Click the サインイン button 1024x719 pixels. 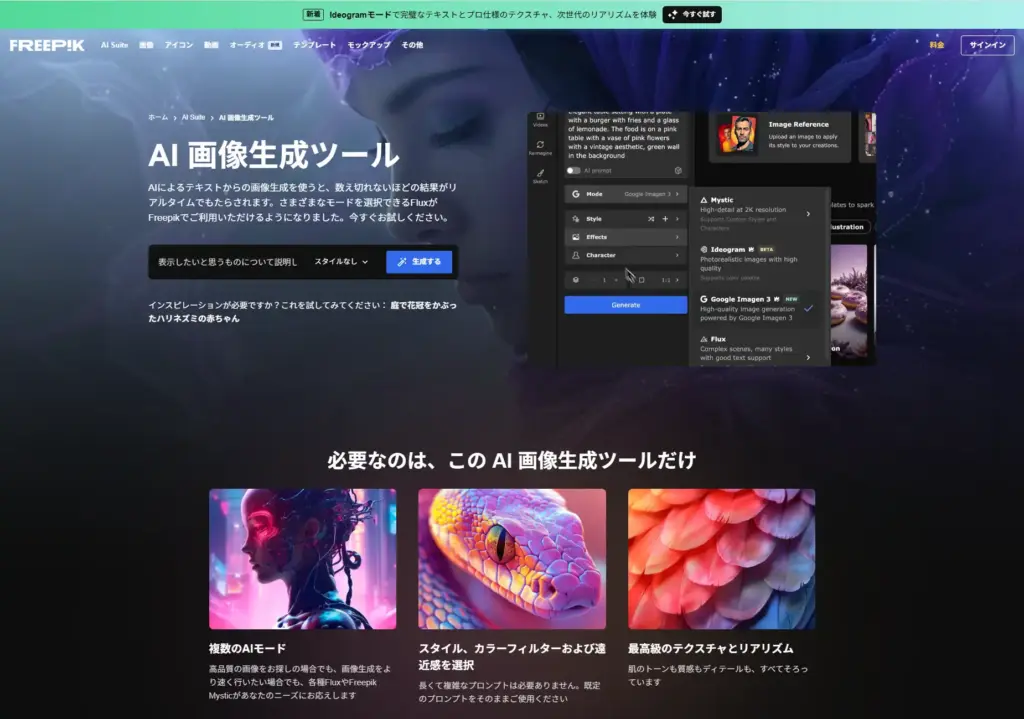coord(987,45)
